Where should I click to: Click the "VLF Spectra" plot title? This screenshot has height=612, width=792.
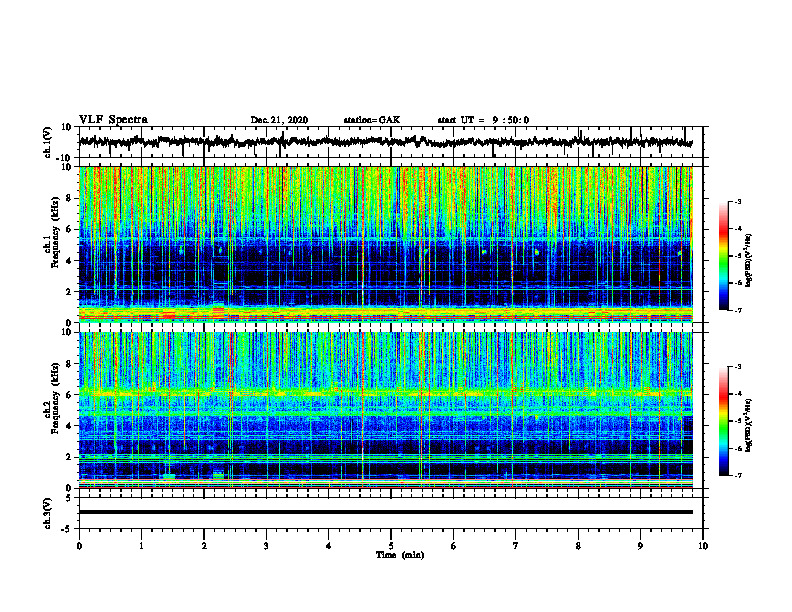(x=113, y=120)
